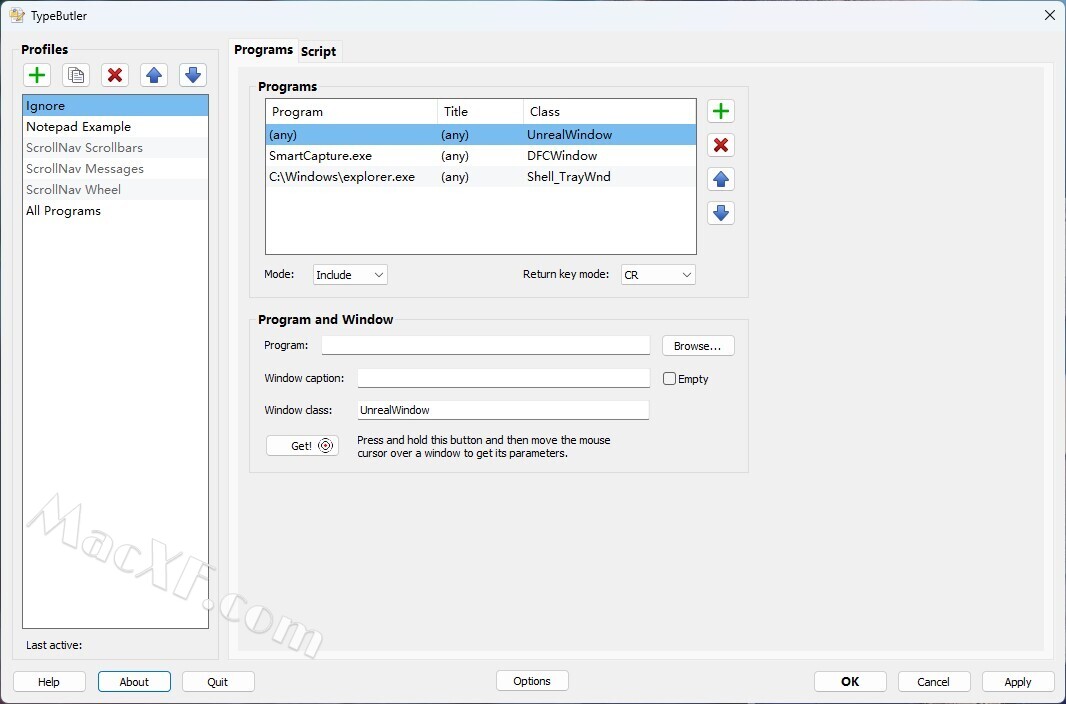Screen dimensions: 1066x704
Task: Apply the current settings
Action: pyautogui.click(x=1018, y=682)
